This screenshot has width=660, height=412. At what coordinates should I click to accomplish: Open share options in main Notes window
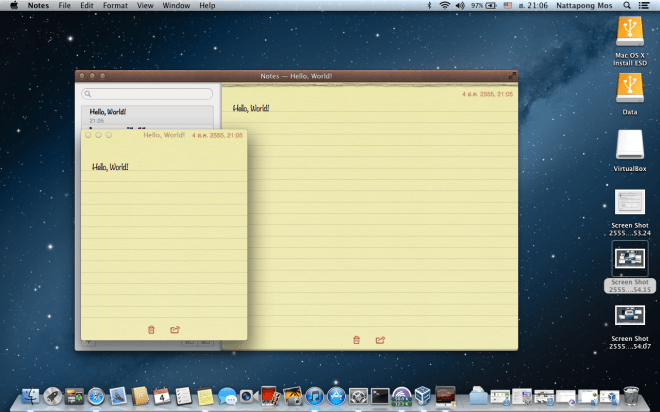380,340
